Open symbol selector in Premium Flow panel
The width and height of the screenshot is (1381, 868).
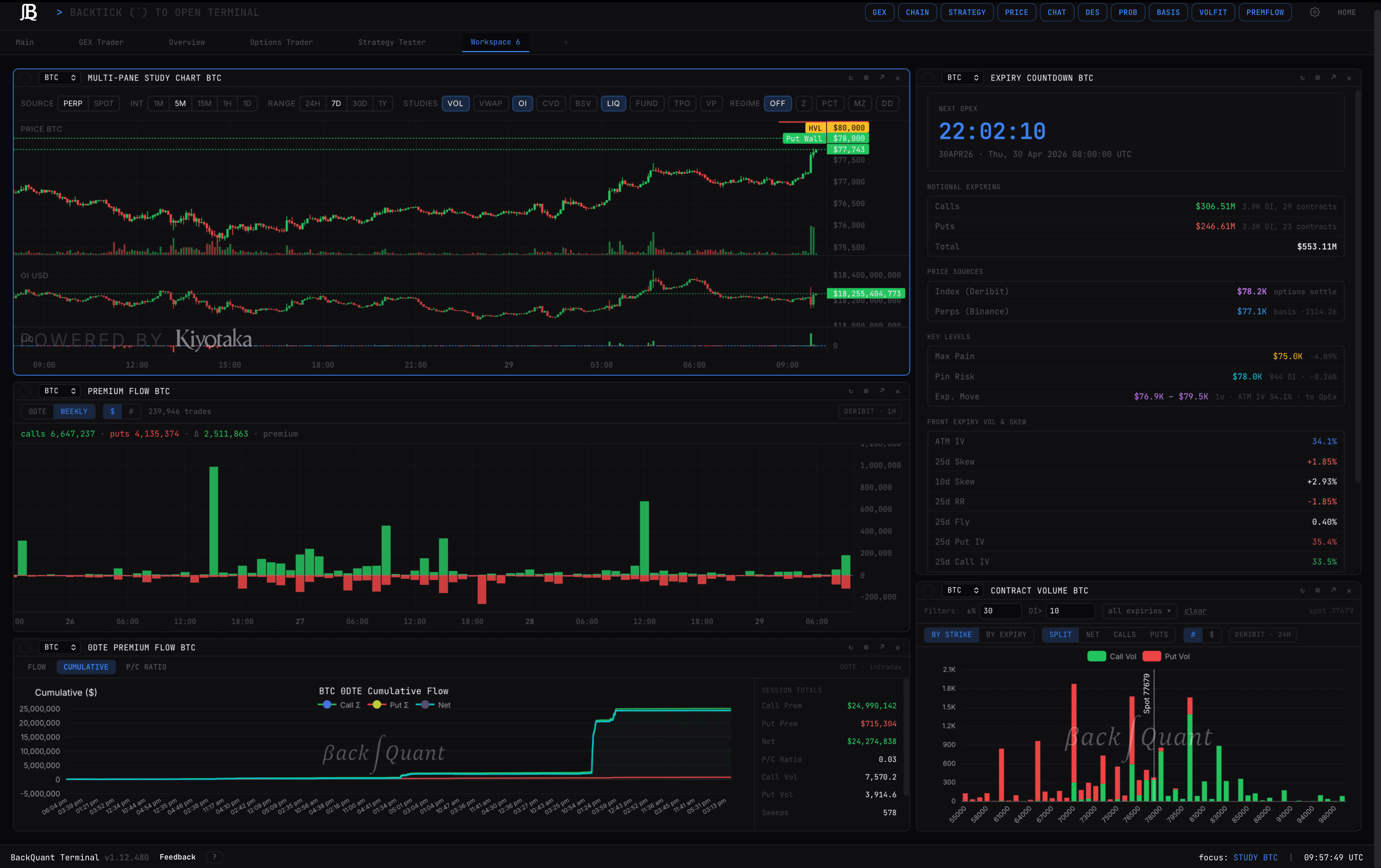click(x=59, y=391)
